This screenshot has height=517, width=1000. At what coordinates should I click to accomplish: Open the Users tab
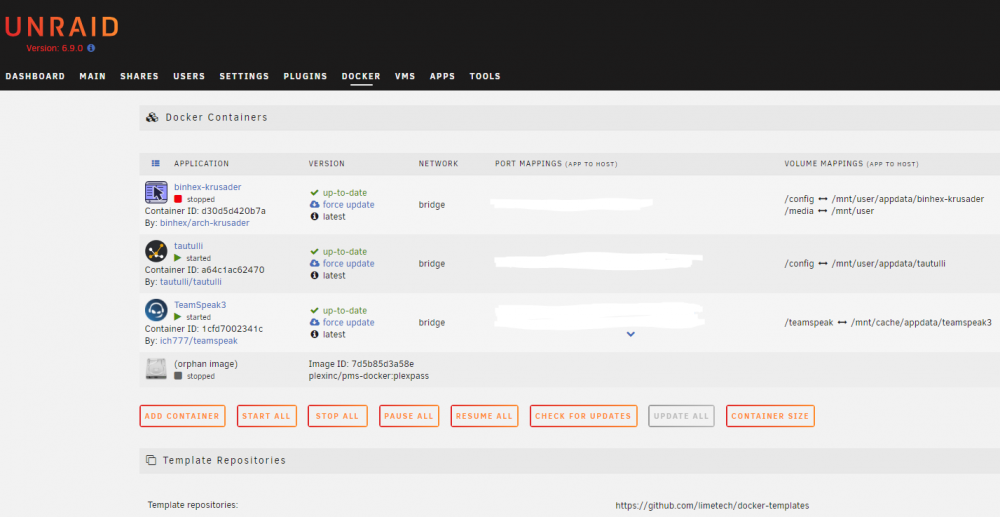(189, 76)
